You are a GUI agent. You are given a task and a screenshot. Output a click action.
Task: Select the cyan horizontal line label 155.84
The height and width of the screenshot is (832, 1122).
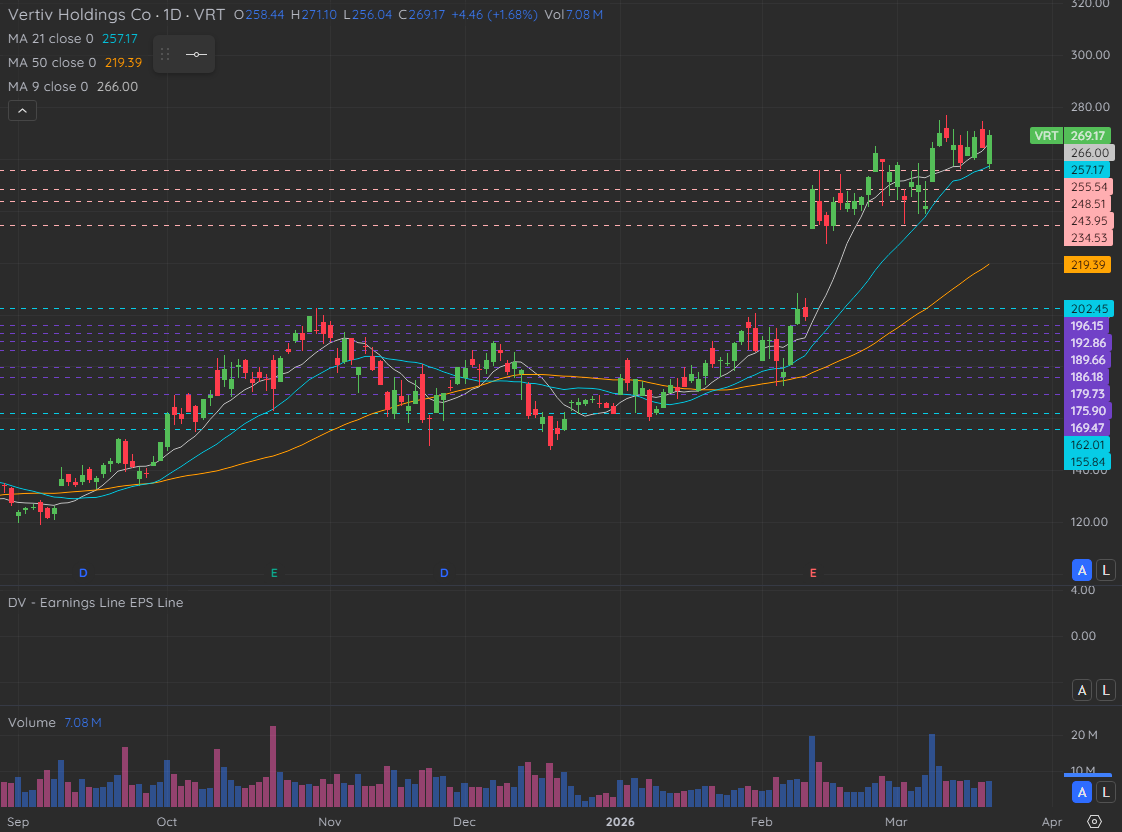pyautogui.click(x=1089, y=462)
